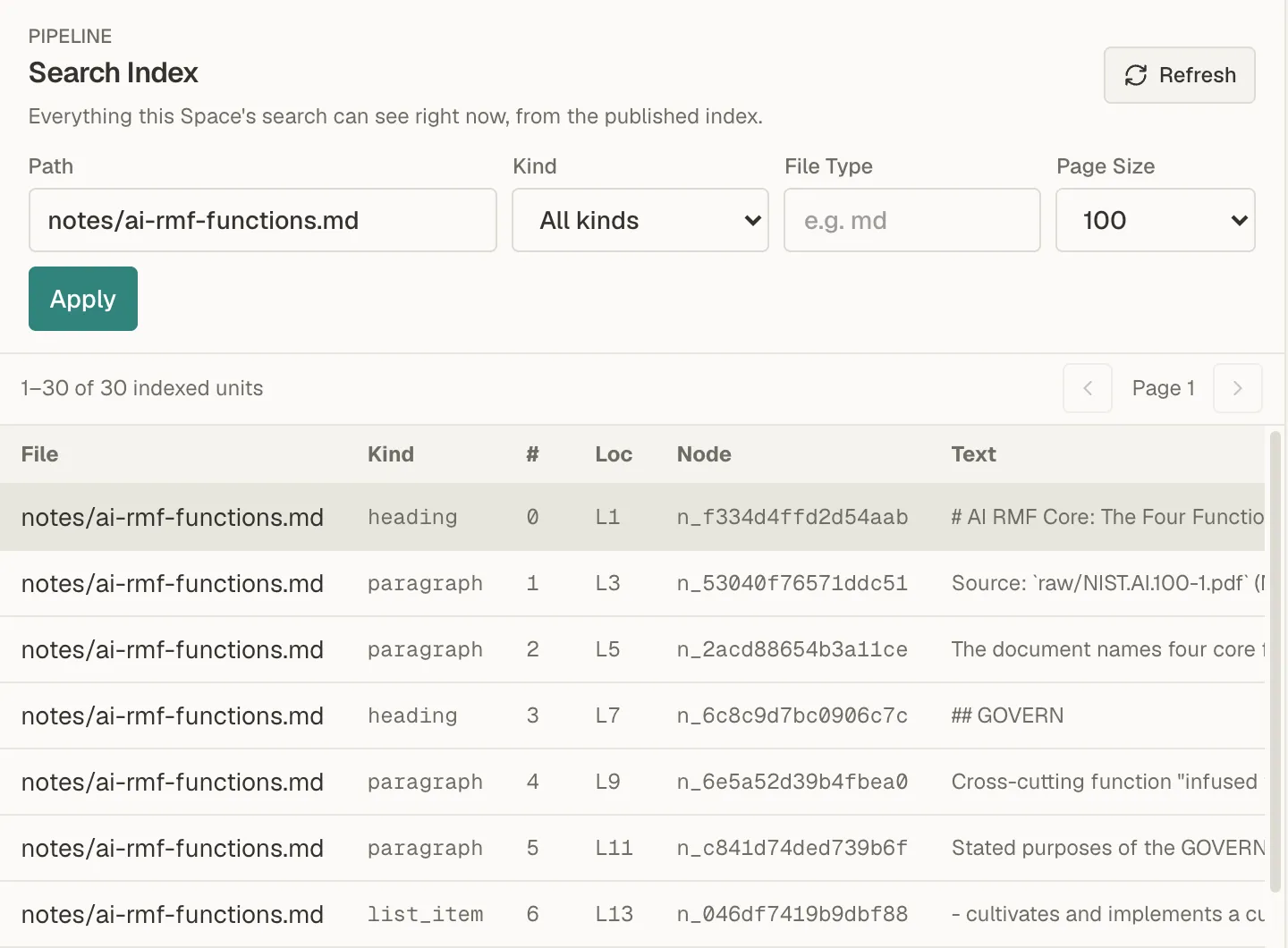Focus the Path input field
Viewport: 1288px width, 948px height.
(x=263, y=220)
